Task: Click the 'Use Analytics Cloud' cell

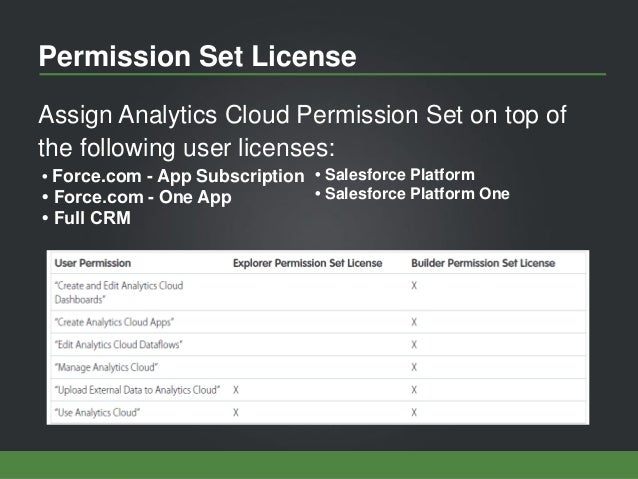Action: [97, 413]
